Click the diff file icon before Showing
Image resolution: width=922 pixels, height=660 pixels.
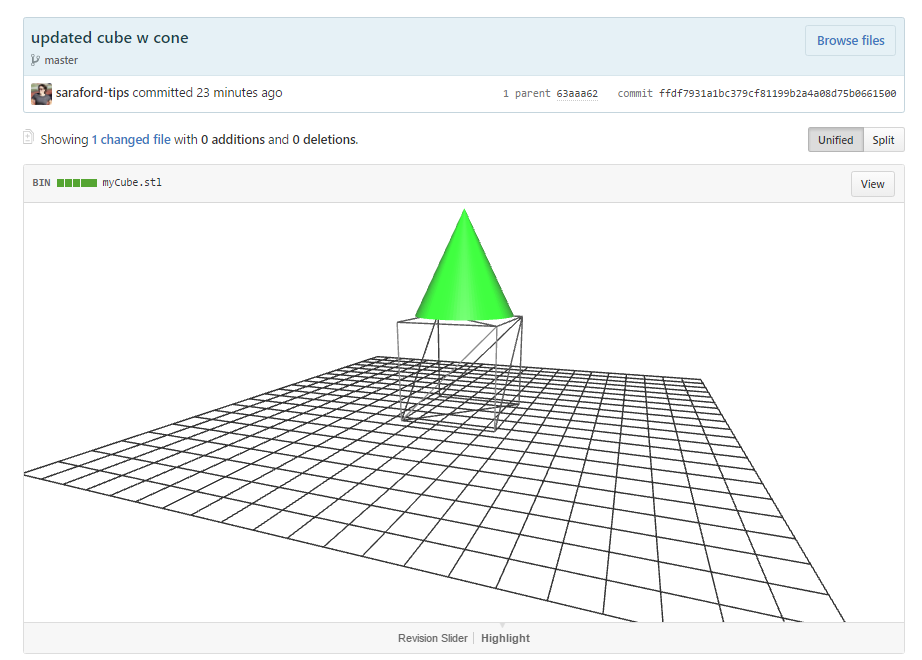29,138
